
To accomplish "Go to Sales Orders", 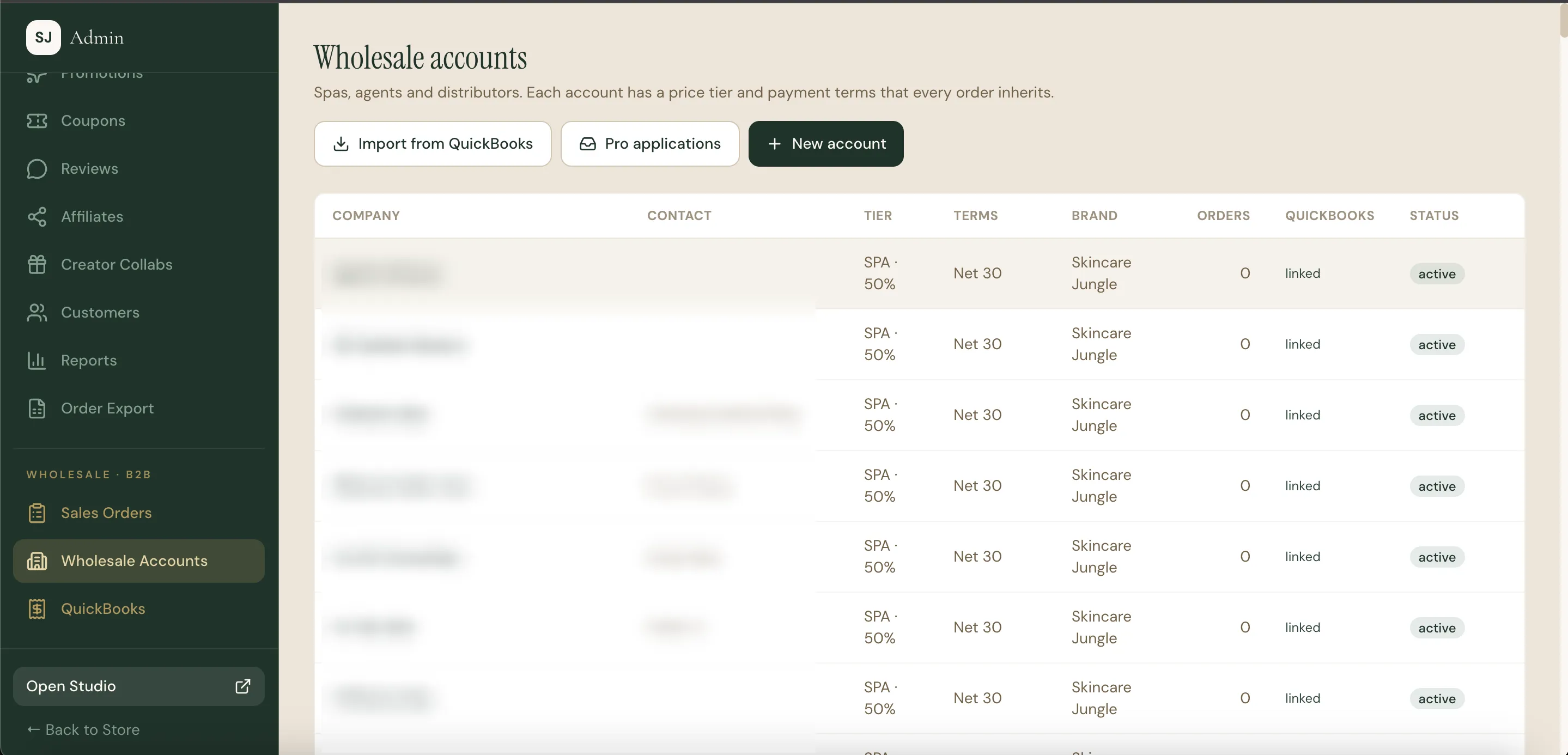I will pyautogui.click(x=139, y=513).
